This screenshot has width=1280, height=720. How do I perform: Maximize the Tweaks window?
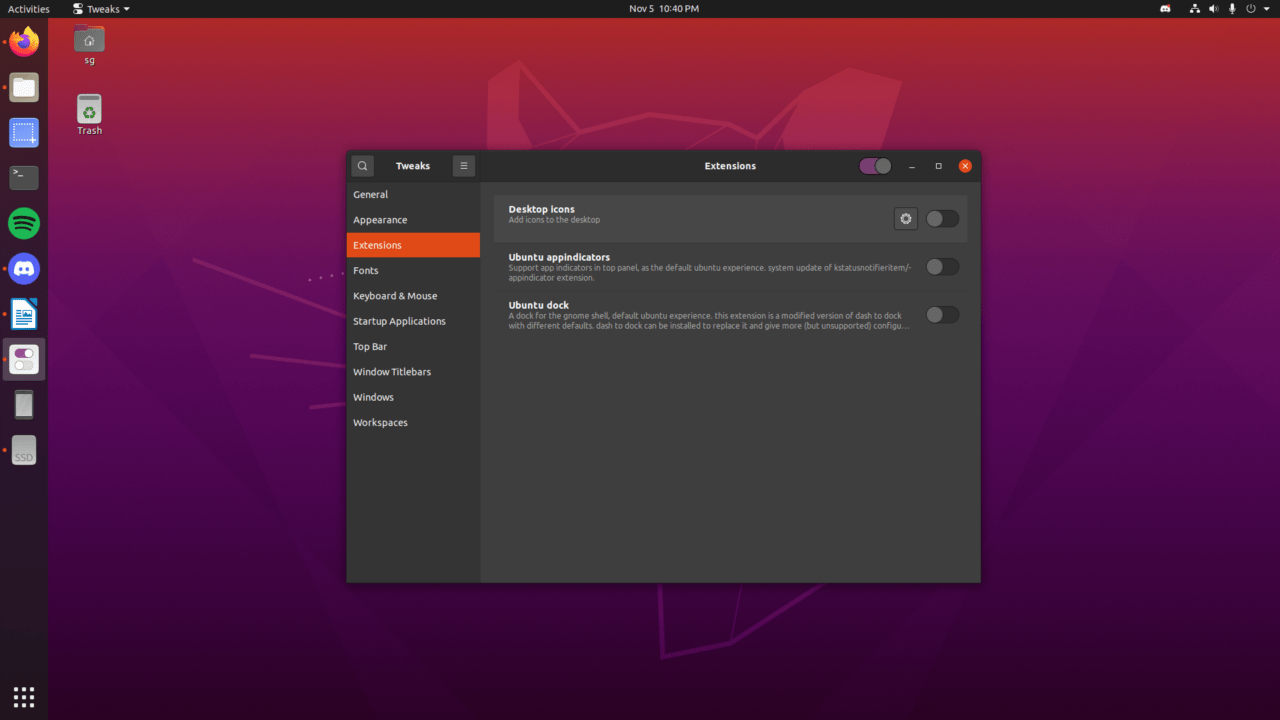(938, 166)
